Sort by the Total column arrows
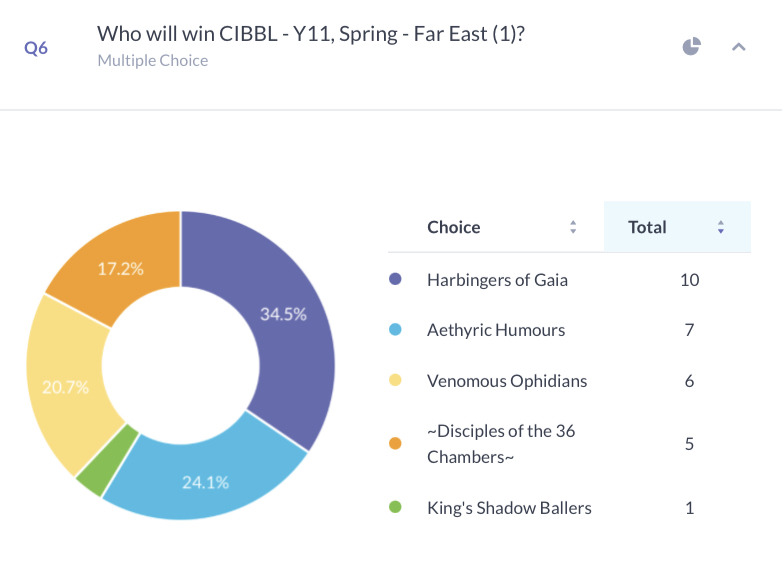Image resolution: width=782 pixels, height=563 pixels. 721,227
